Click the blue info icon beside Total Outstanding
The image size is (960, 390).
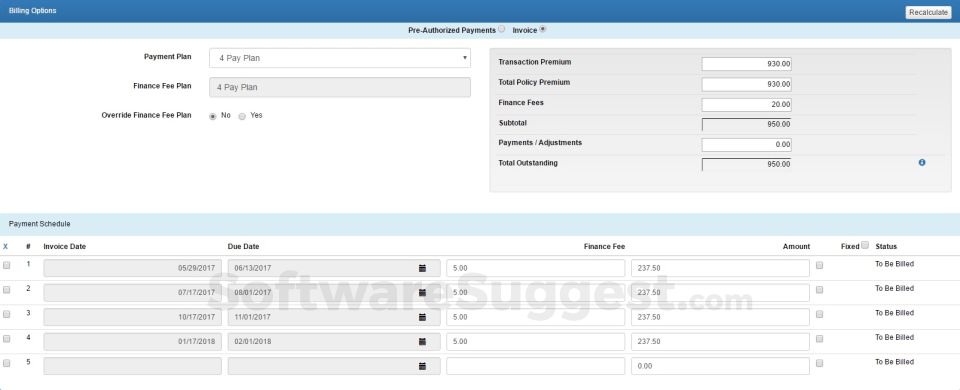pos(922,162)
